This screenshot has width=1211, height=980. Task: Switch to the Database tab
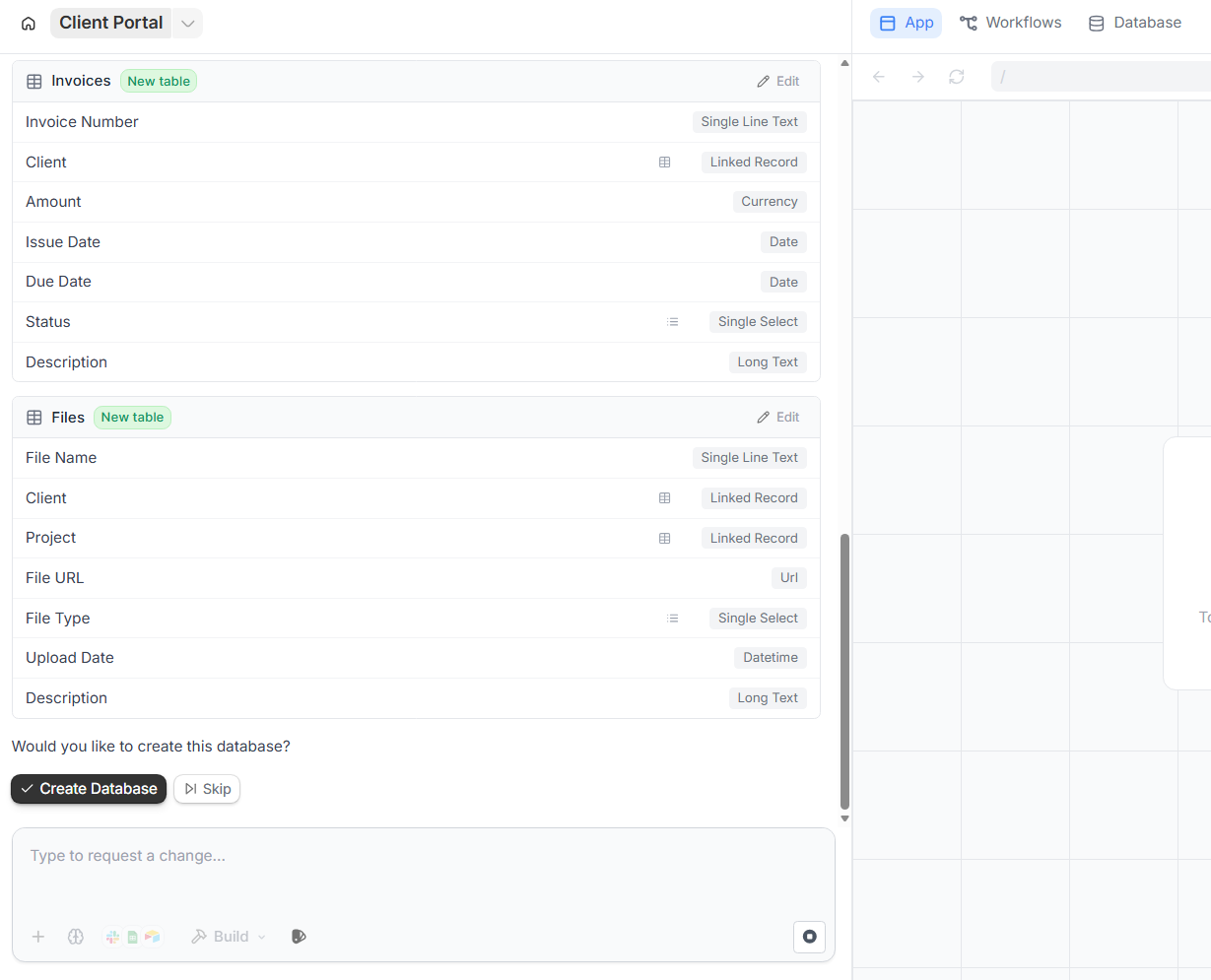1135,23
